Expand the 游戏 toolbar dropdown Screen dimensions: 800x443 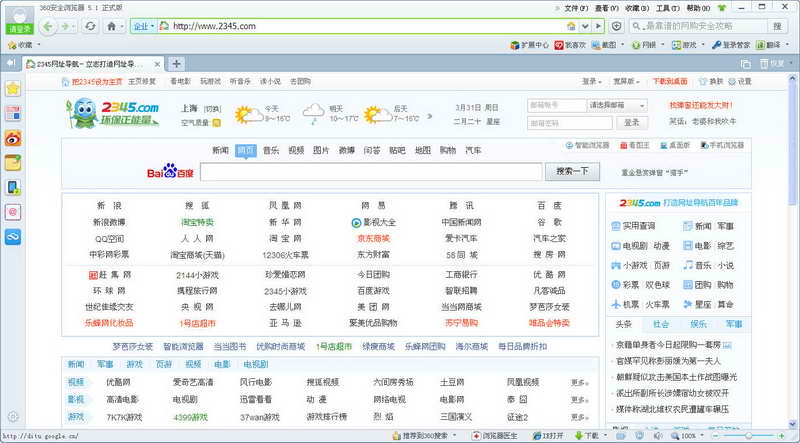click(x=704, y=45)
